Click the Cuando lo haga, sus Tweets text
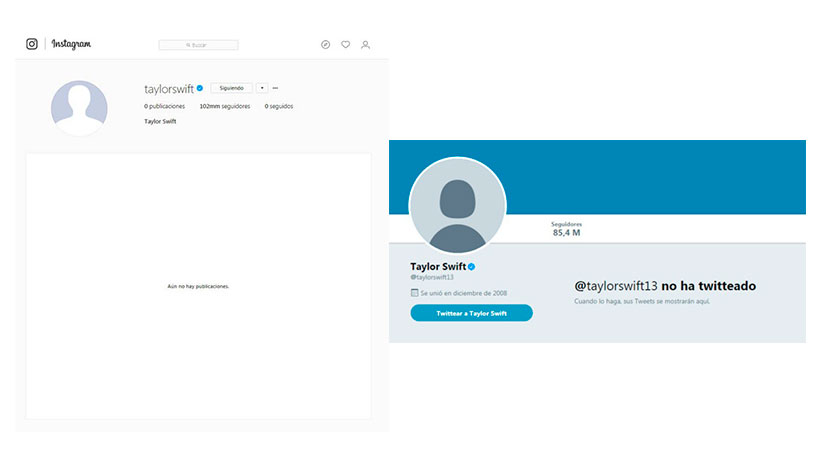830x467 pixels. tap(642, 301)
